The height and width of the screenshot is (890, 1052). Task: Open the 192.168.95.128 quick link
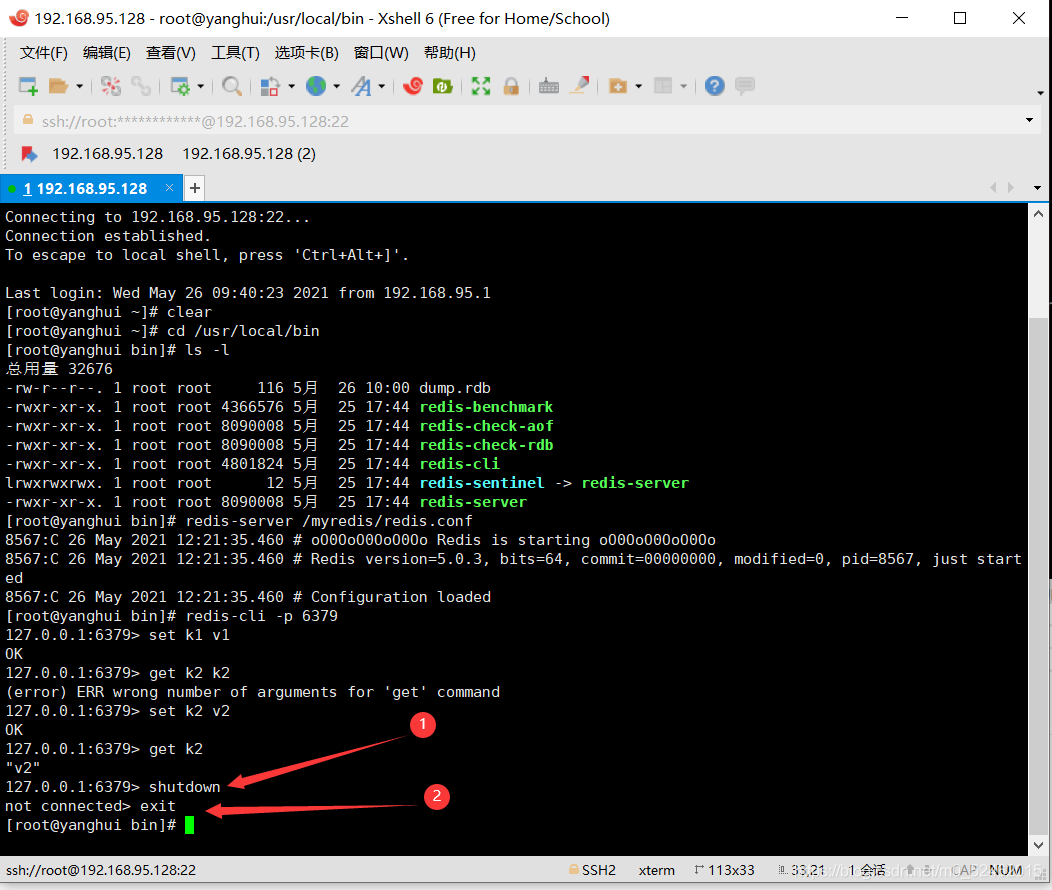point(107,154)
